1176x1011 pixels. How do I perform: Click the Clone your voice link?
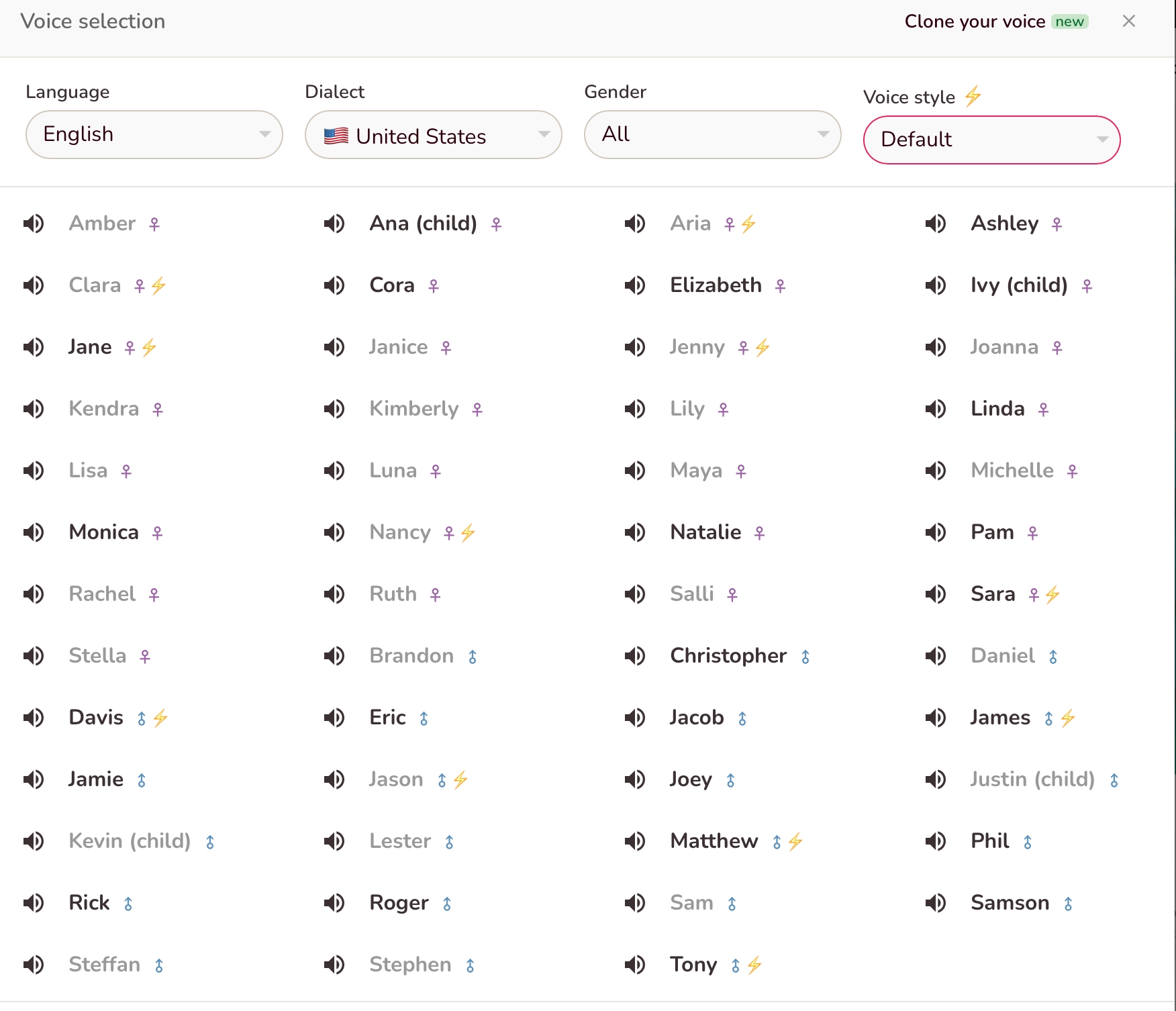[x=975, y=21]
